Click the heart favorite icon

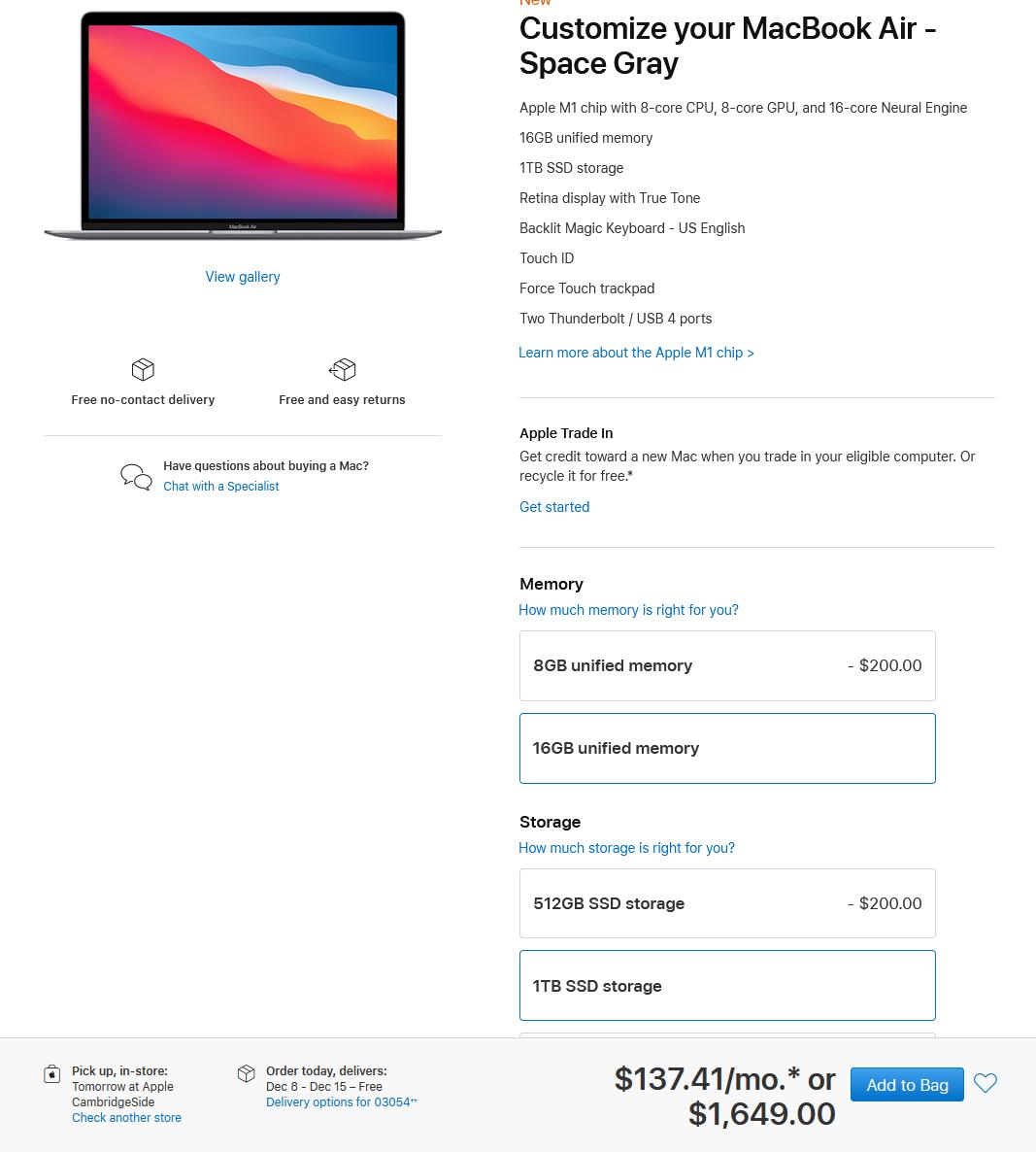(x=986, y=1083)
